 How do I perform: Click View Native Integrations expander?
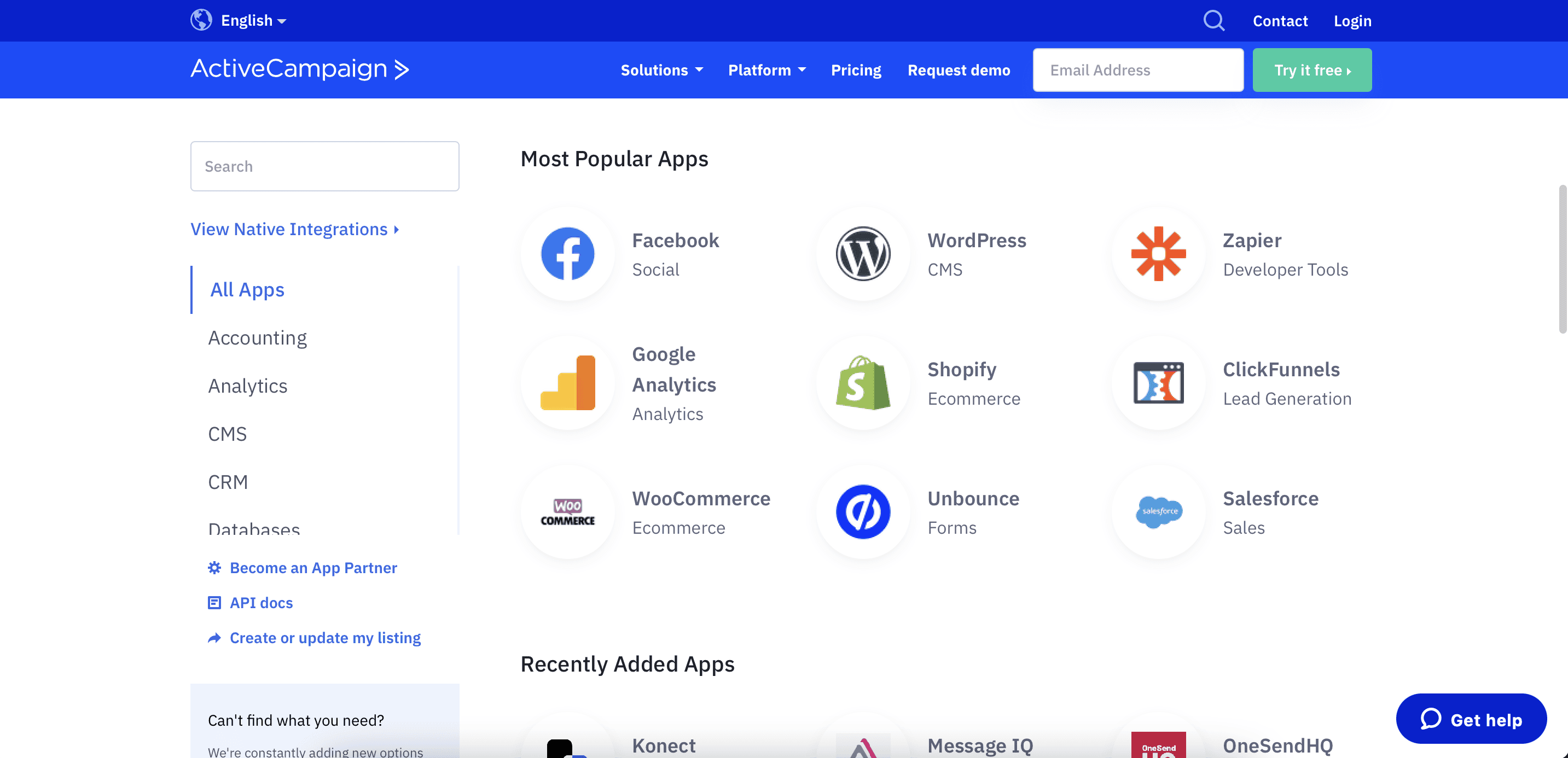(295, 228)
